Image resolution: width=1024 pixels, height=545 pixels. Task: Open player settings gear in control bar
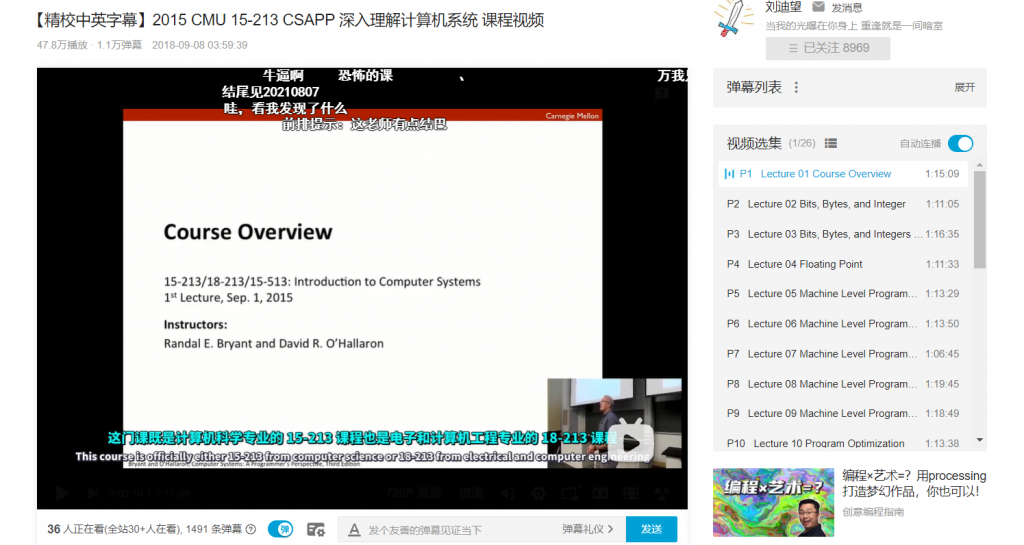click(539, 493)
